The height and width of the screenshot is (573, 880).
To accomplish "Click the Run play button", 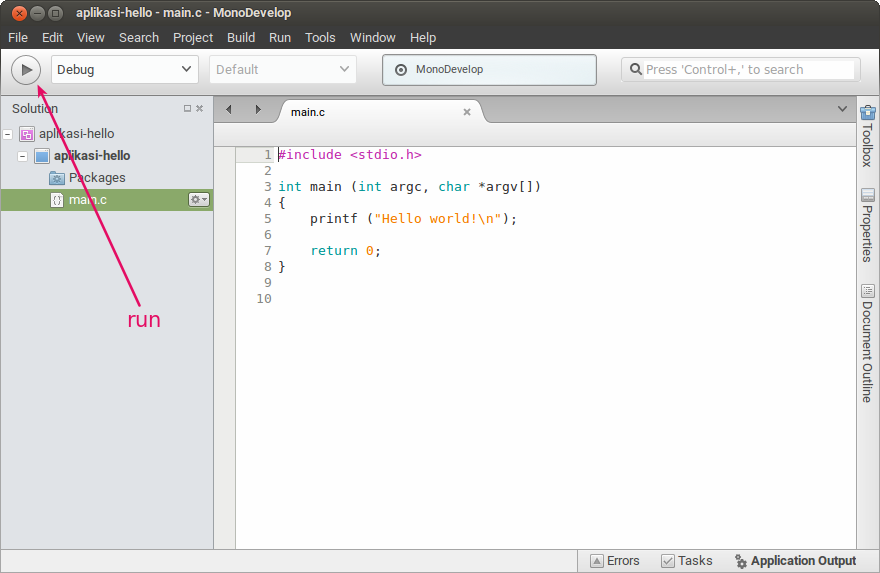I will pyautogui.click(x=26, y=70).
